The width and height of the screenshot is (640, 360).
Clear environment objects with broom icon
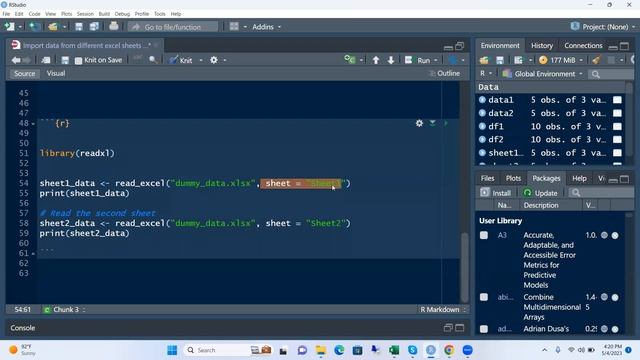tap(596, 60)
